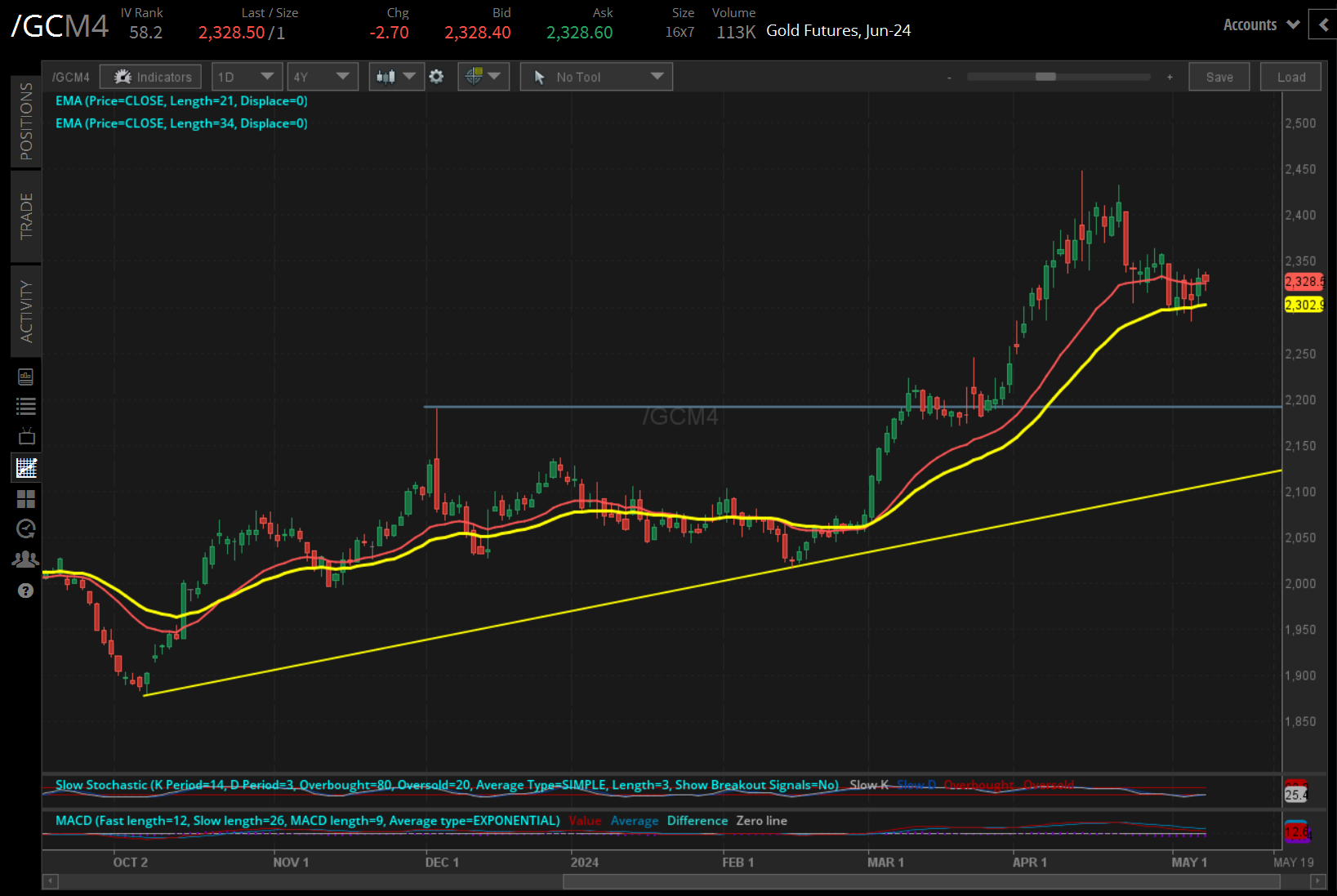Click the /GCM4 symbol field in chart toolbar
1337x896 pixels.
click(71, 77)
